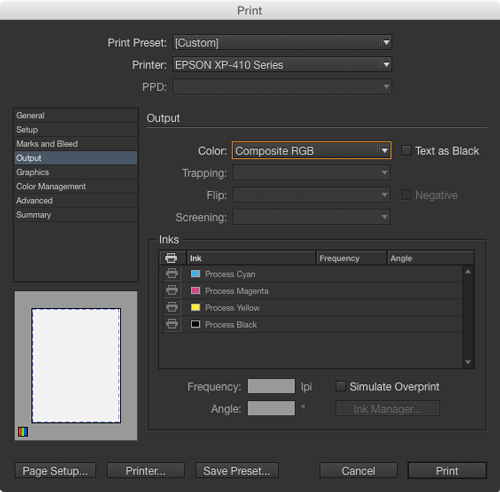500x492 pixels.
Task: Select the Process Black row text
Action: pyautogui.click(x=231, y=324)
